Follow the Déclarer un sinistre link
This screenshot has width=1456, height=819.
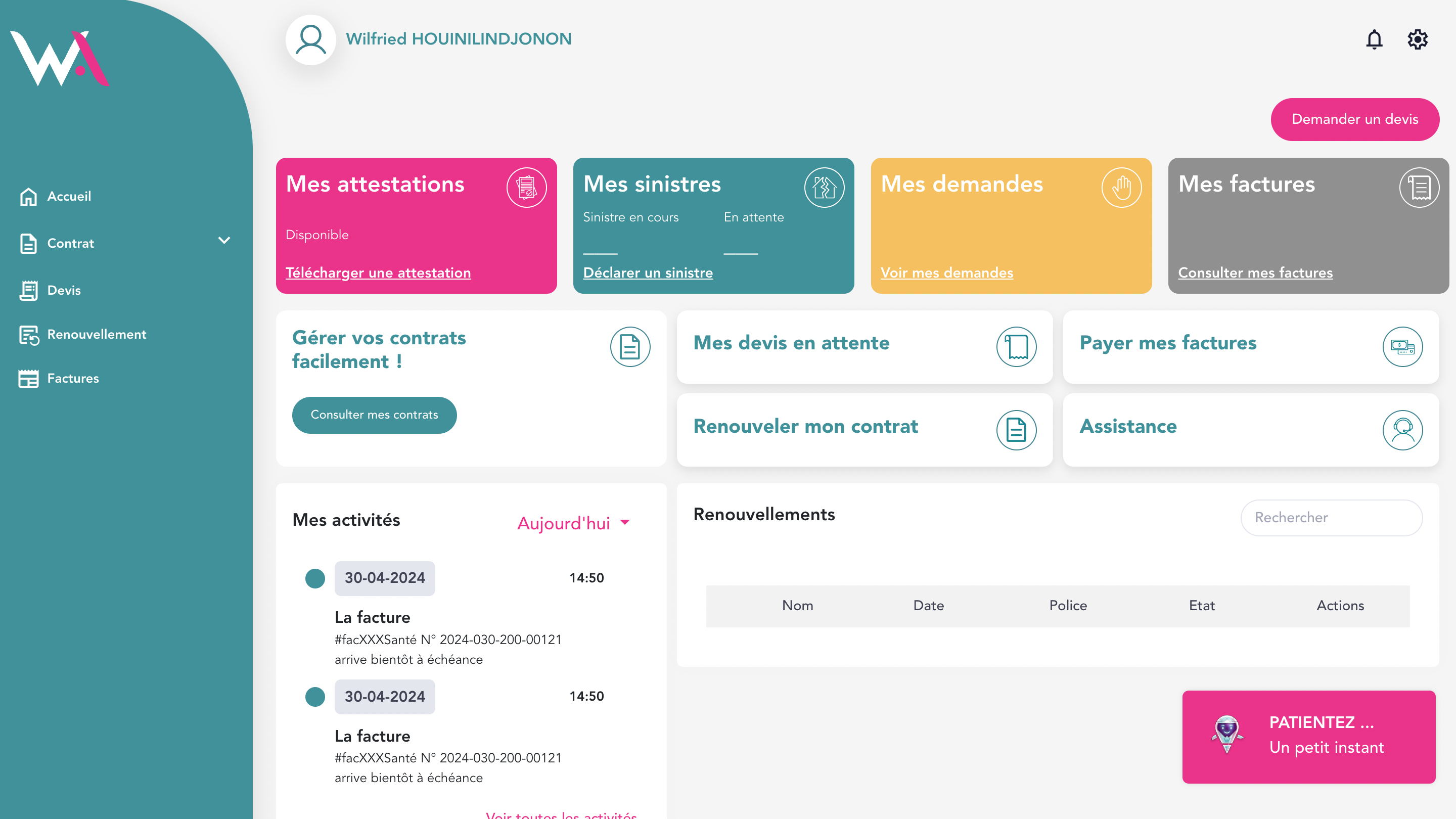(x=648, y=272)
